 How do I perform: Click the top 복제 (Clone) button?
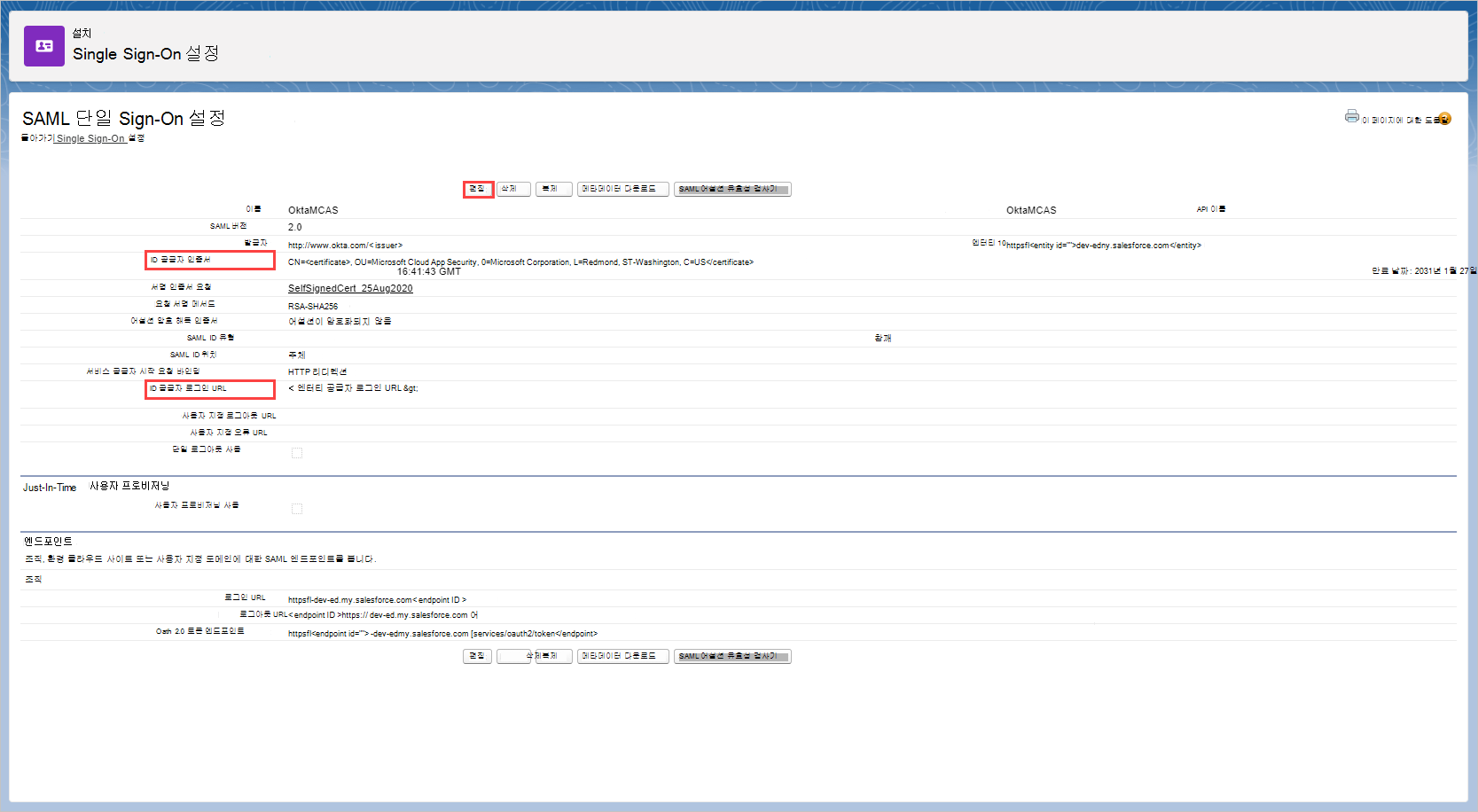click(553, 189)
